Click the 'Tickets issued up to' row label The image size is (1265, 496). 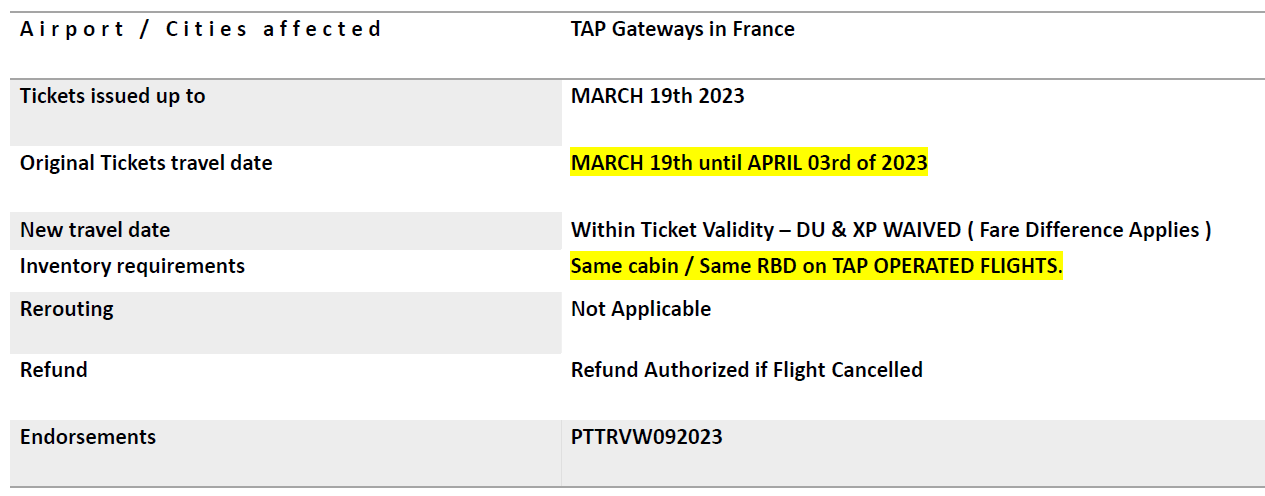click(113, 96)
